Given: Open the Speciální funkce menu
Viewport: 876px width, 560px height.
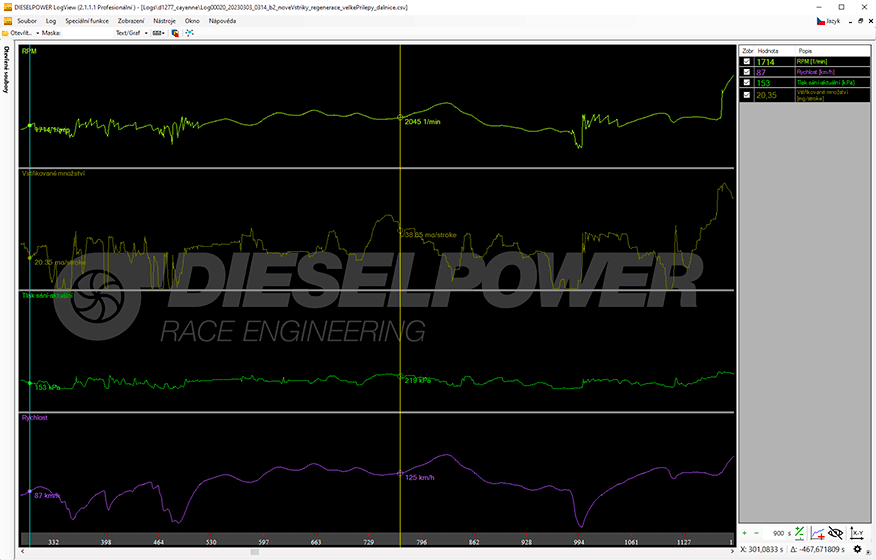Looking at the screenshot, I should click(87, 21).
